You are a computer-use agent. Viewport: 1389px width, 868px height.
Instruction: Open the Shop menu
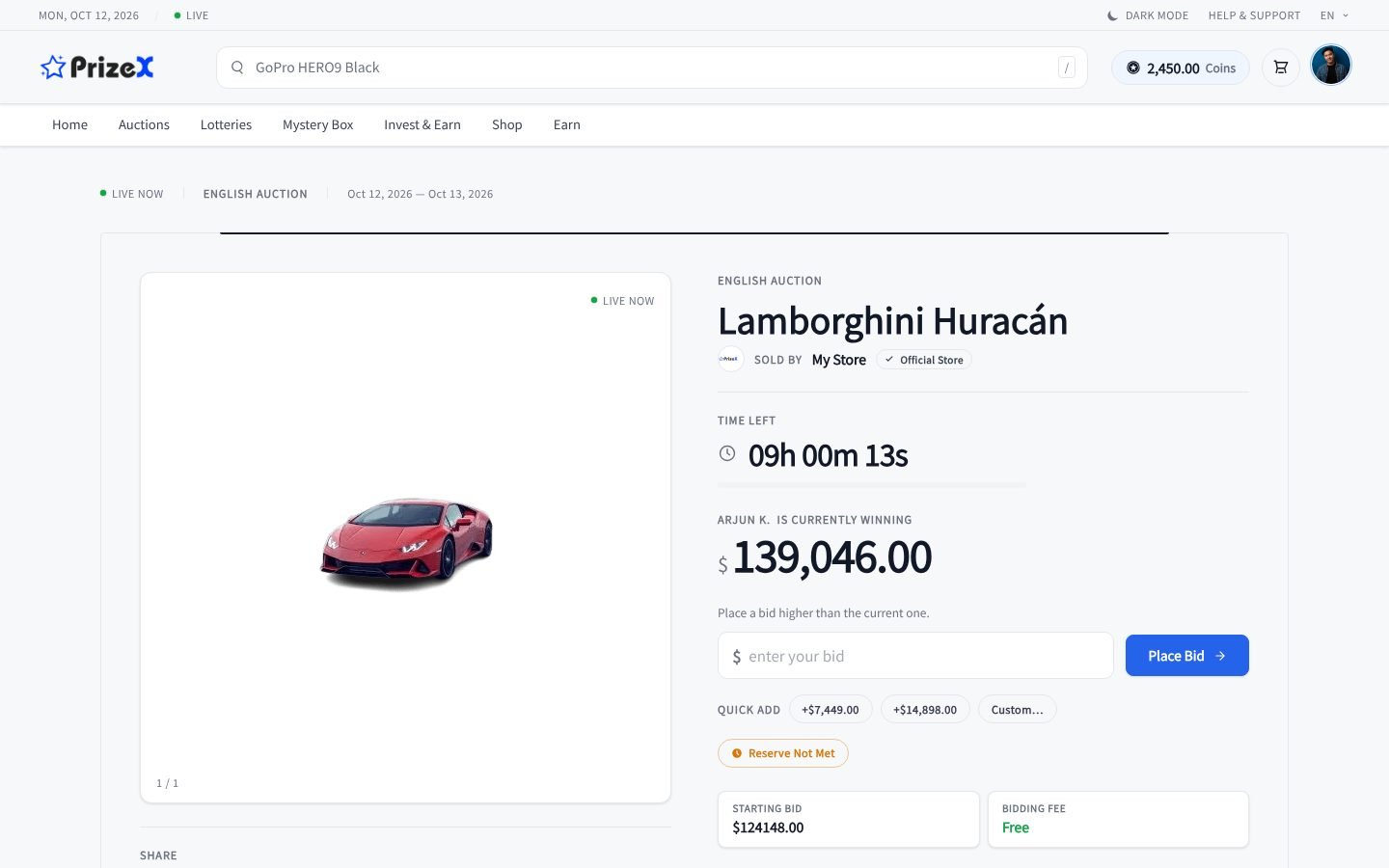(x=507, y=124)
